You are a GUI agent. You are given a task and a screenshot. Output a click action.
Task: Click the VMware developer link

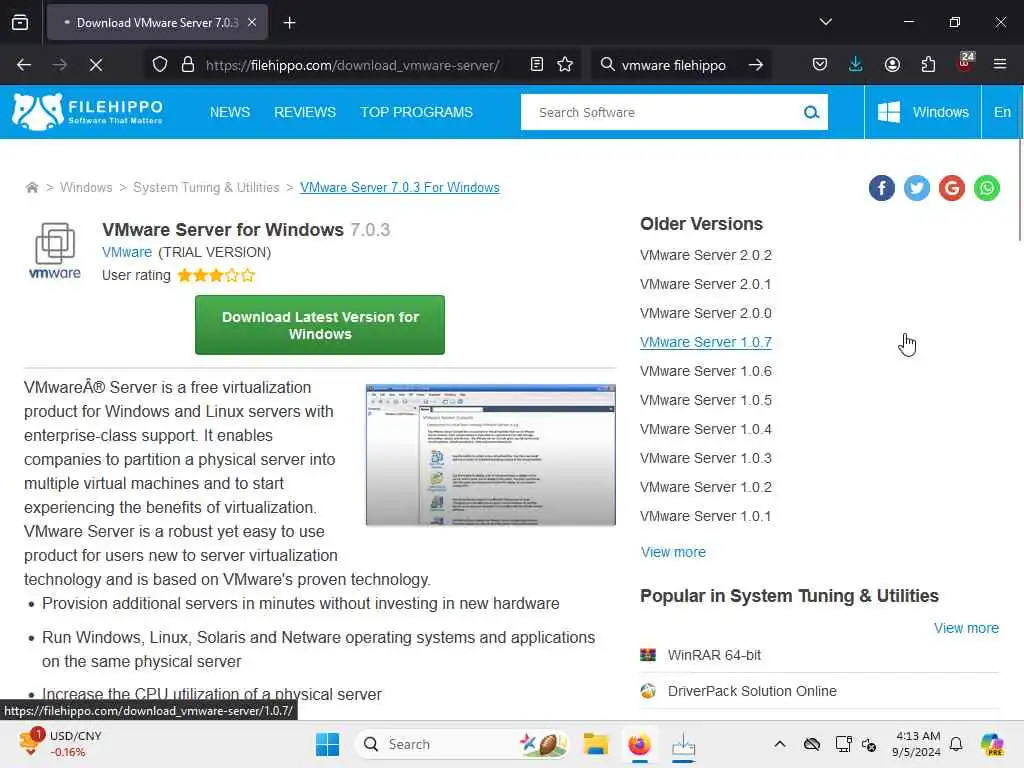point(127,252)
